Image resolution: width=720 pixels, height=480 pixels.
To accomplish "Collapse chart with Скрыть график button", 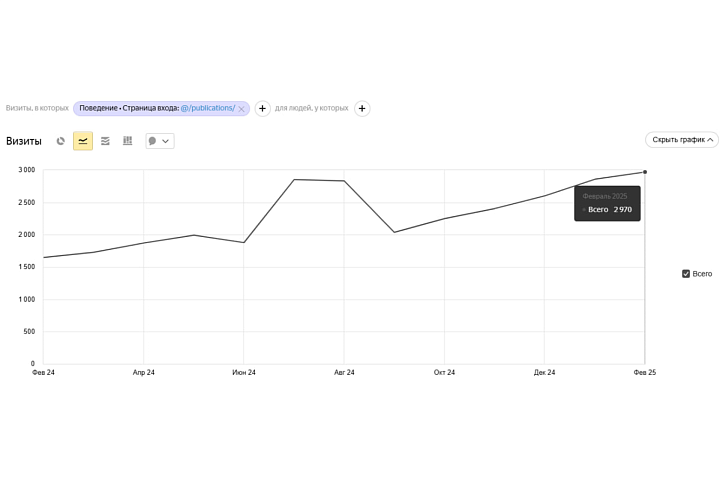I will click(x=682, y=139).
